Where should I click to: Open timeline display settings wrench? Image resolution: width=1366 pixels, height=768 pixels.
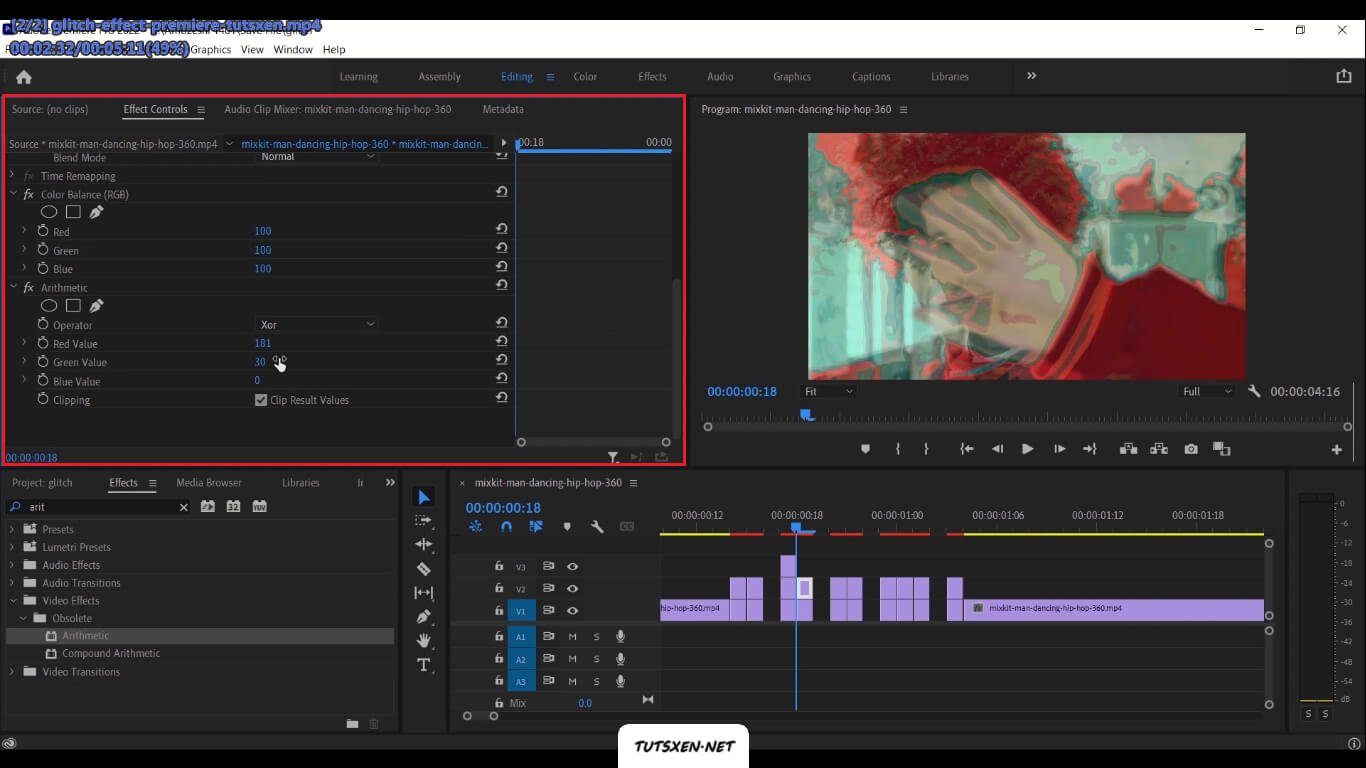[x=597, y=526]
